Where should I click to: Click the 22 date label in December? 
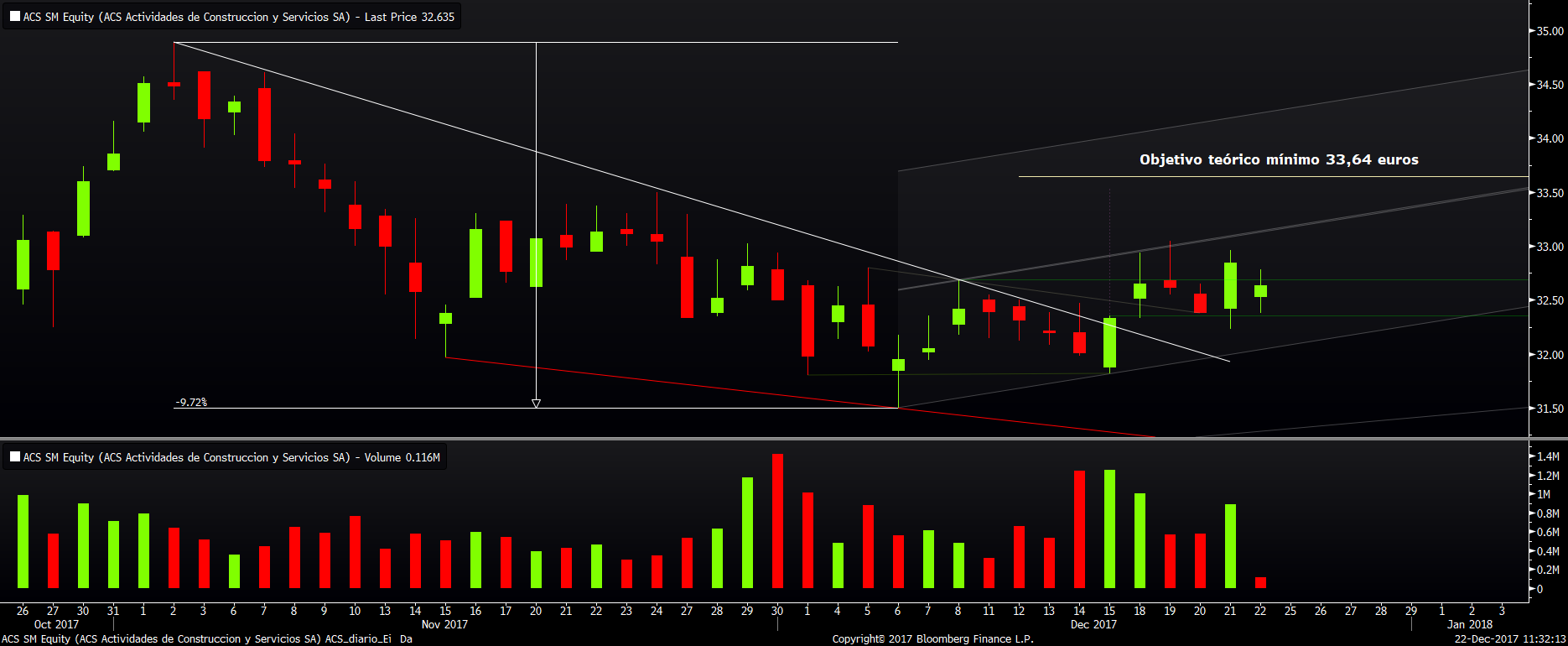tap(1260, 611)
